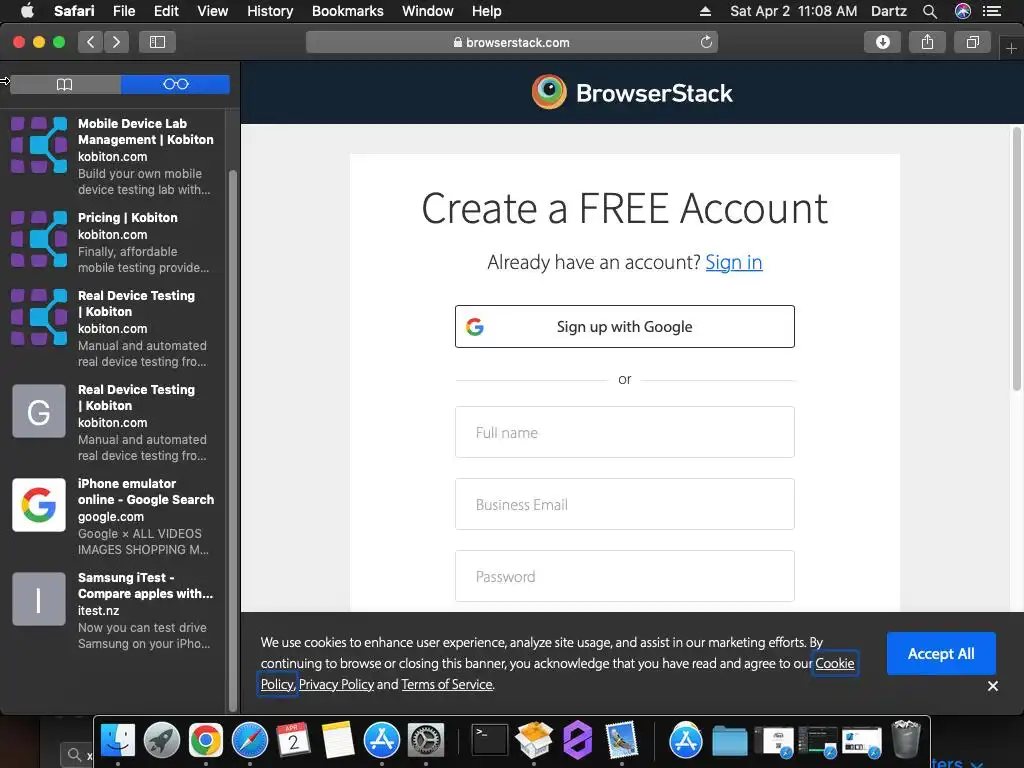Viewport: 1024px width, 768px height.
Task: Click the Sign in link
Action: [x=733, y=263]
